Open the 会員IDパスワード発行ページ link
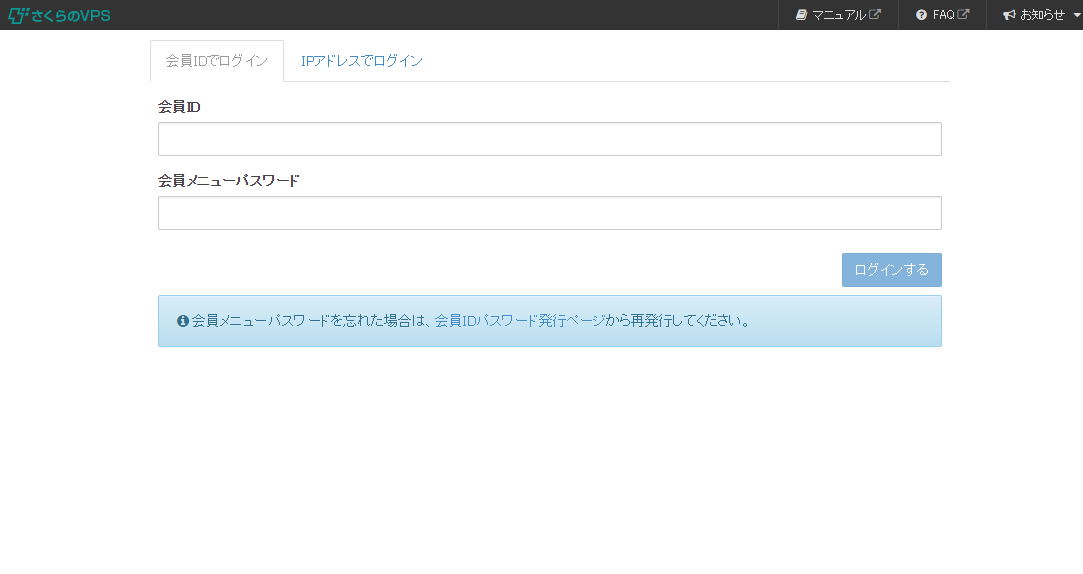 click(x=519, y=321)
